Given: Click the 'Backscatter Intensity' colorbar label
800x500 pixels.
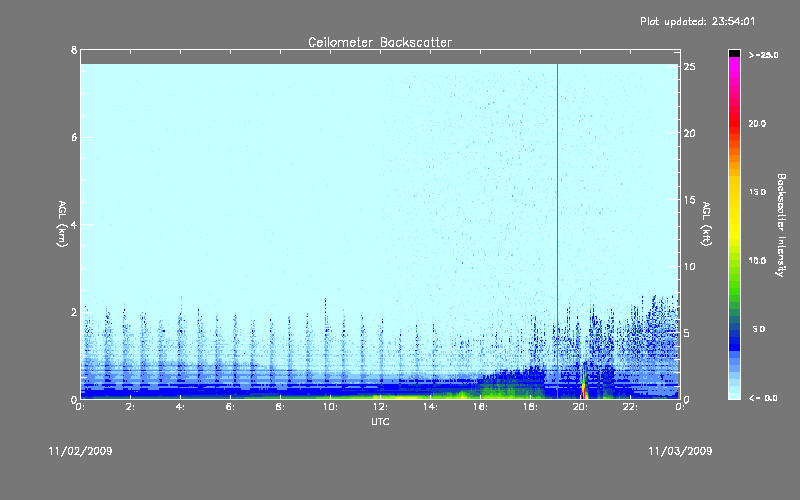Looking at the screenshot, I should coord(781,225).
